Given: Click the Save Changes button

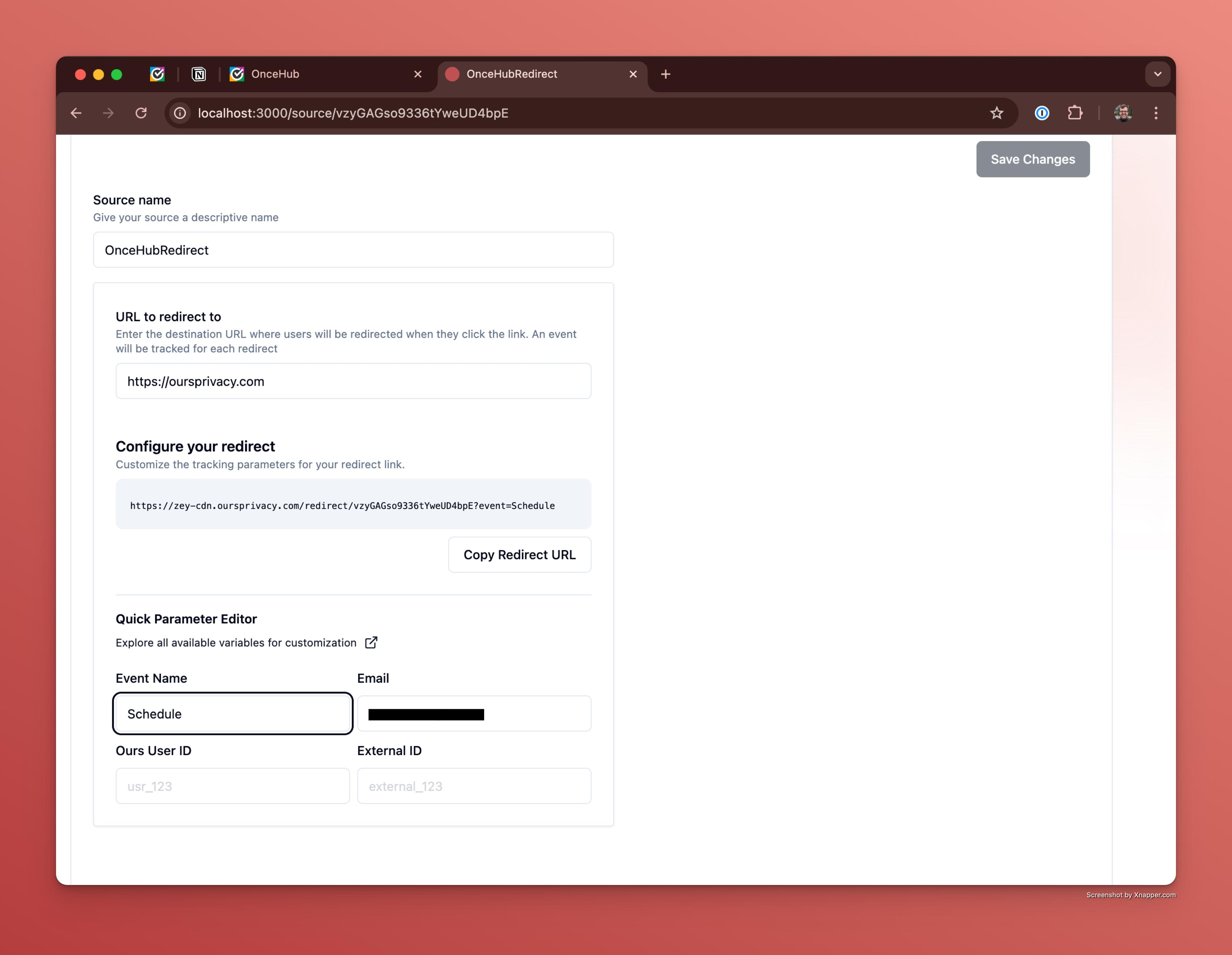Looking at the screenshot, I should (1032, 159).
